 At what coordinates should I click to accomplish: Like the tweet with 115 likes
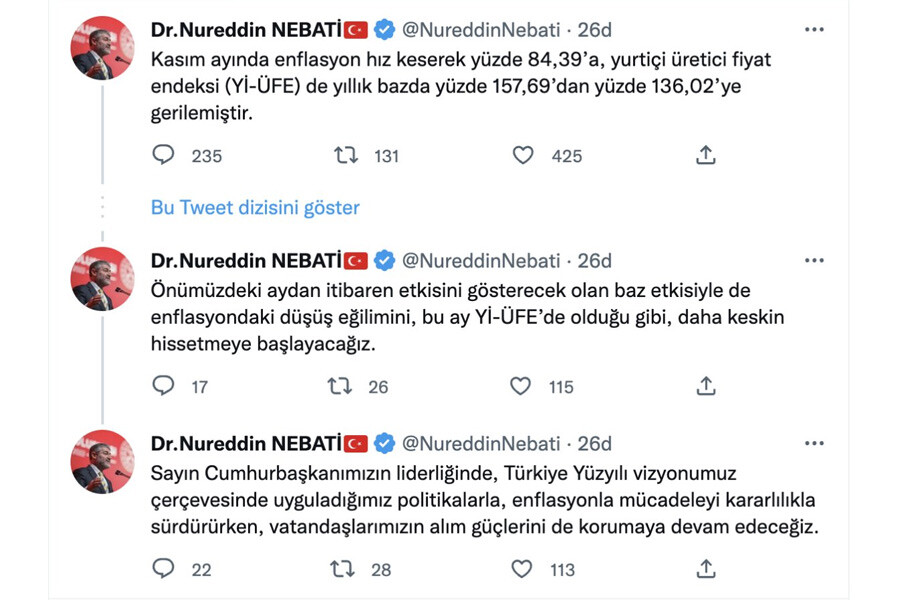point(521,386)
